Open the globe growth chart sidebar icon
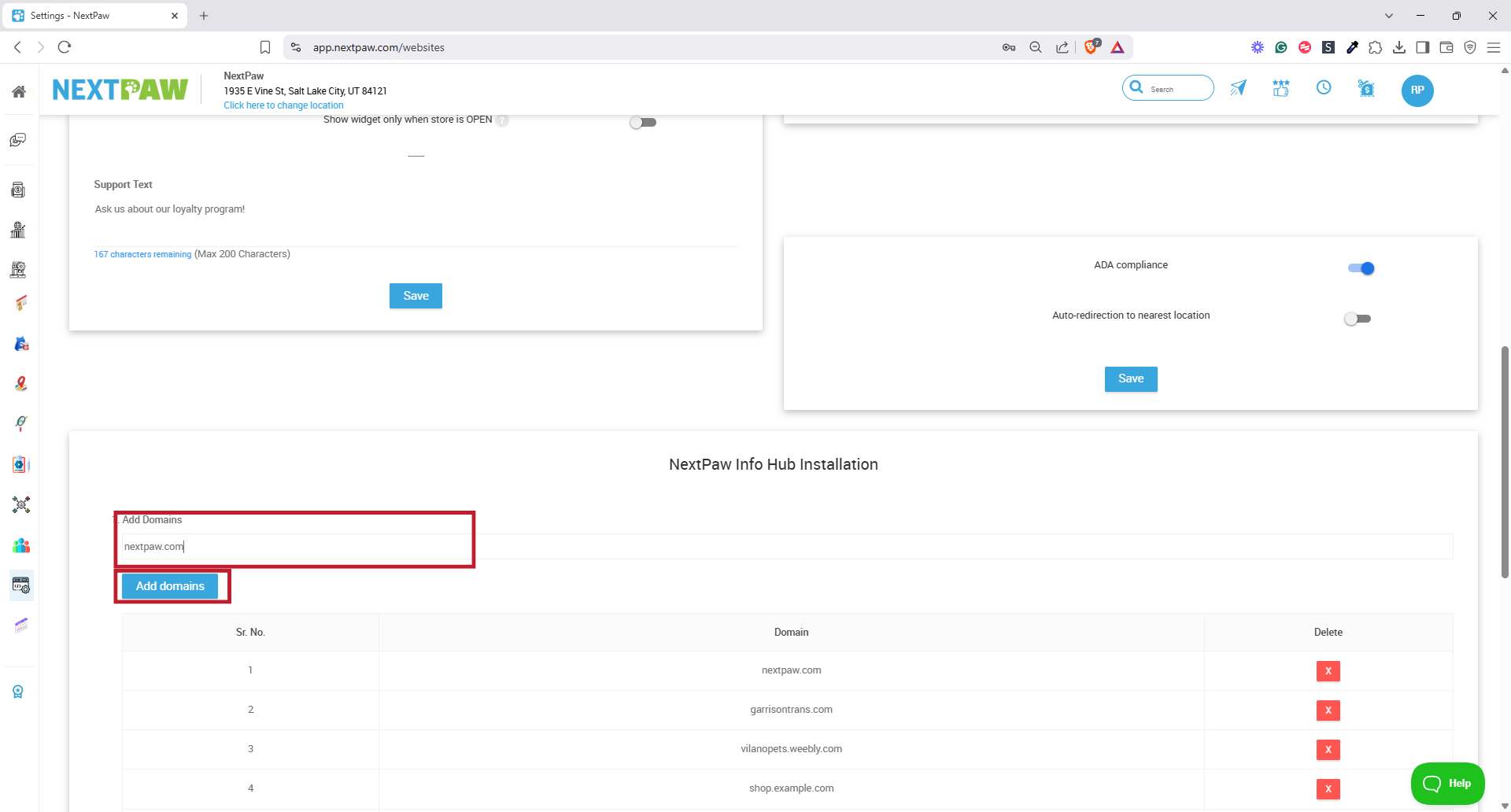This screenshot has height=812, width=1511. (18, 230)
